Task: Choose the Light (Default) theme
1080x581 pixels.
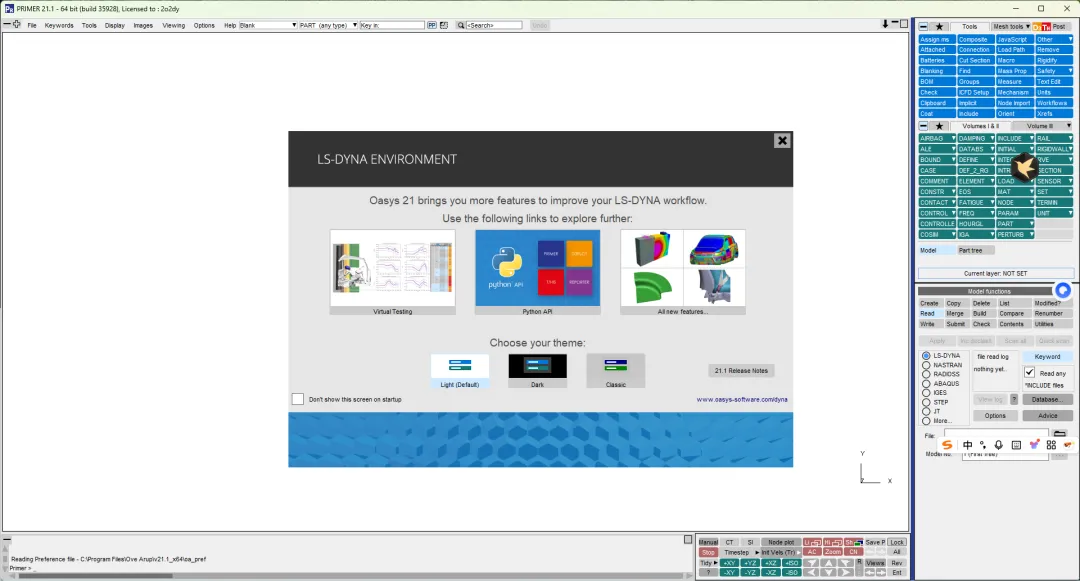Action: [459, 371]
